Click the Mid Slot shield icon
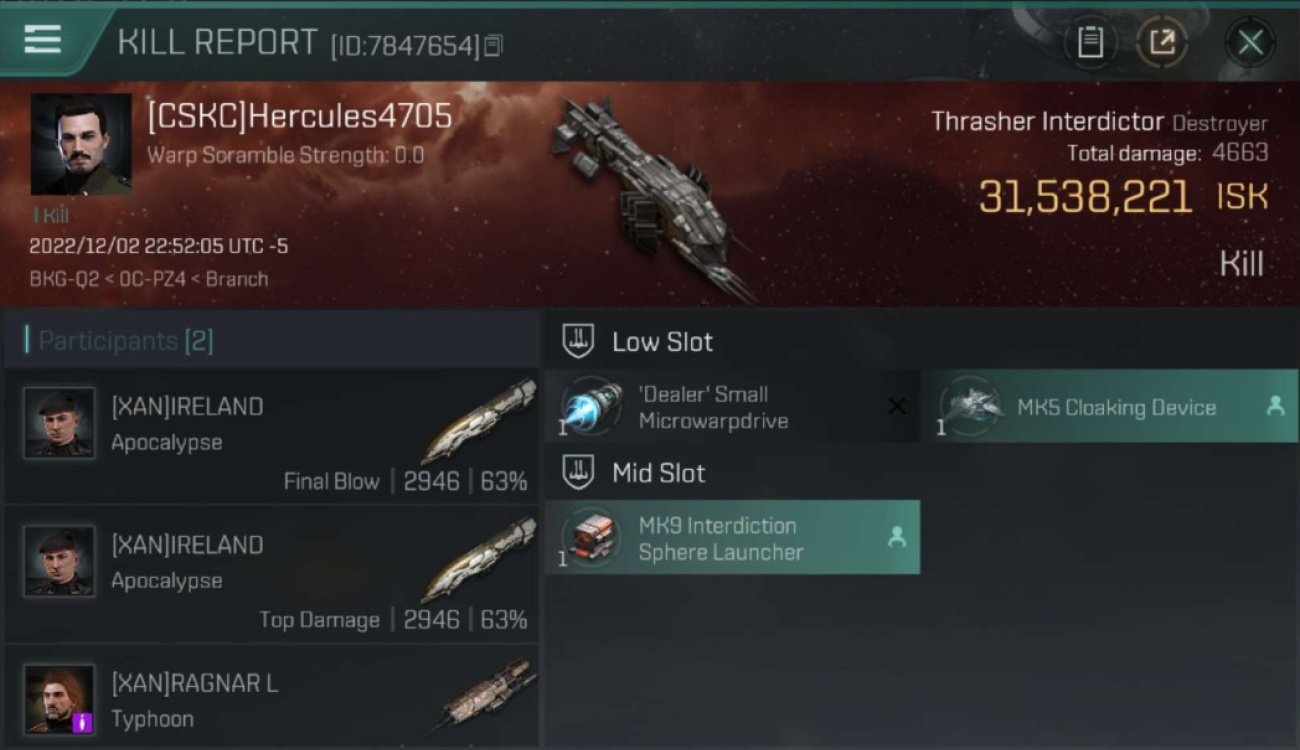The image size is (1300, 750). (x=578, y=473)
